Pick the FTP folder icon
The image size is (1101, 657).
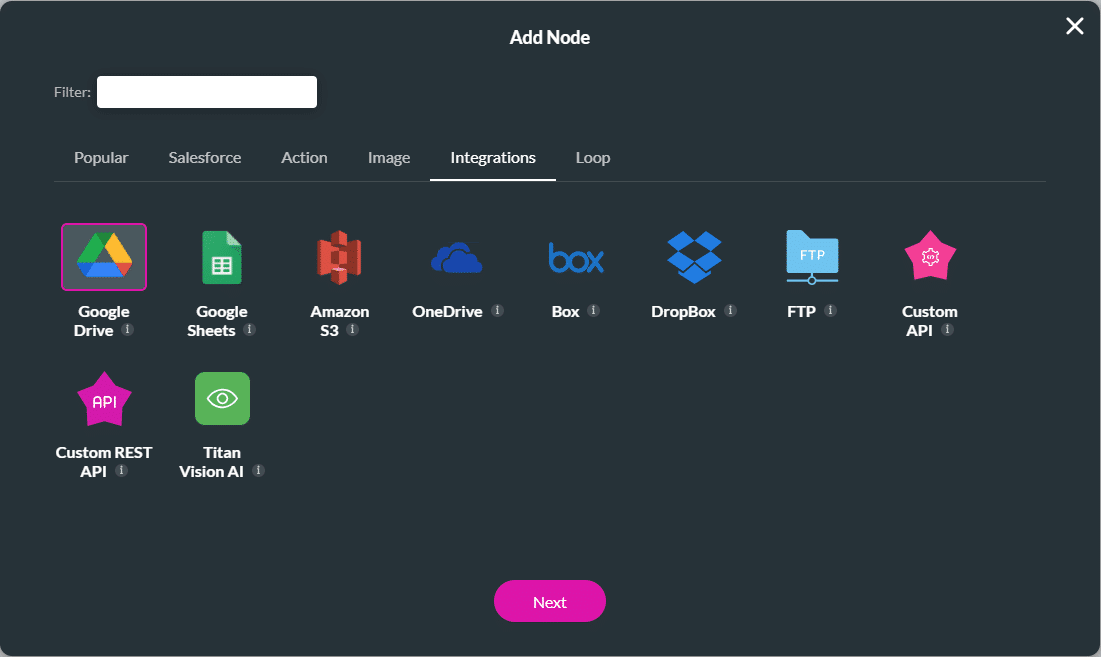(812, 256)
